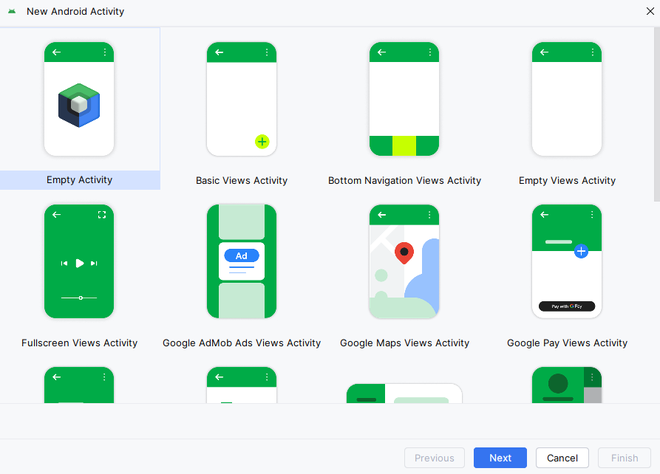Click the disabled Previous button
The image size is (660, 474).
tap(434, 458)
